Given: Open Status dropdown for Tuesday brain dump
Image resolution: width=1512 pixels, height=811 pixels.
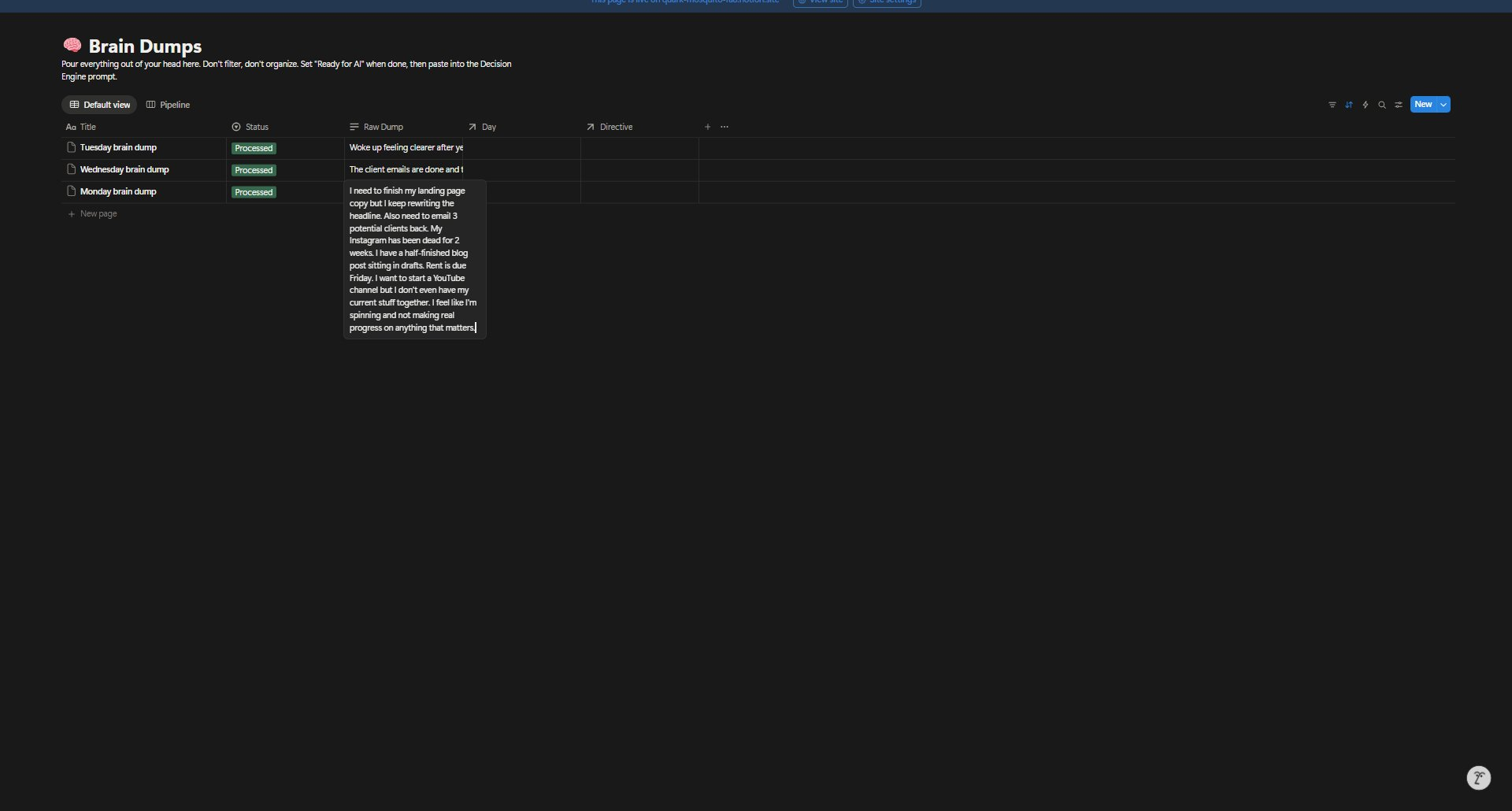Looking at the screenshot, I should click(x=254, y=148).
